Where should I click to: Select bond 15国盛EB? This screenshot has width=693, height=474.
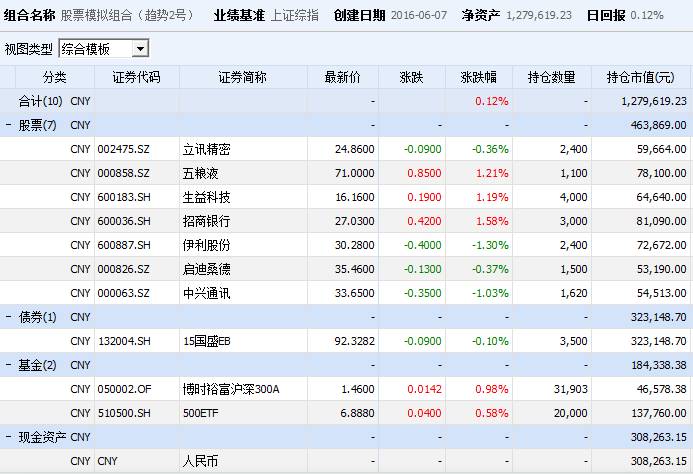click(207, 341)
